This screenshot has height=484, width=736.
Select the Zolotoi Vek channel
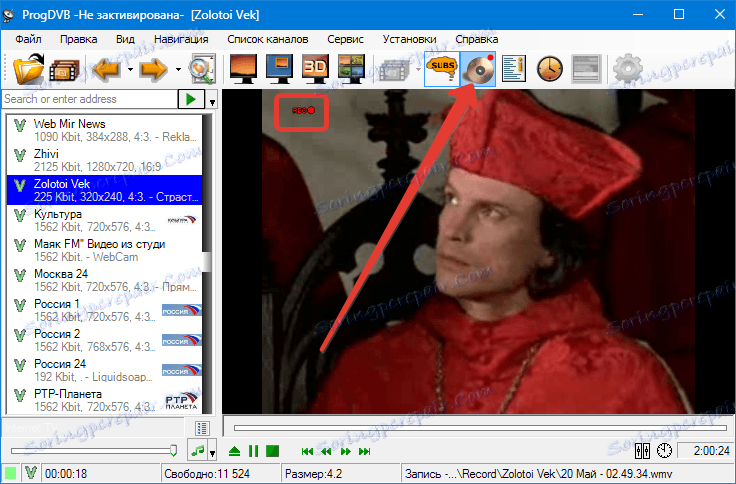click(x=105, y=190)
